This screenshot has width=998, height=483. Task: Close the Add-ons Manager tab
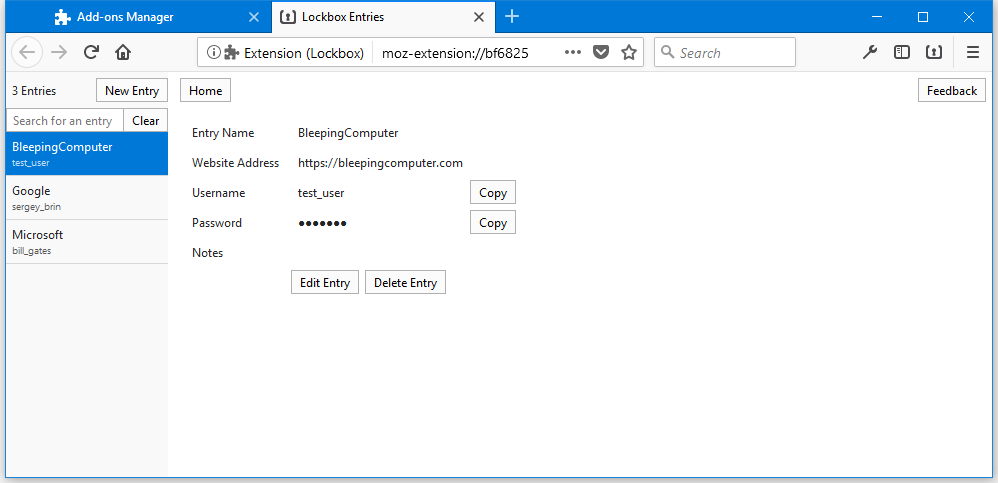pos(253,17)
